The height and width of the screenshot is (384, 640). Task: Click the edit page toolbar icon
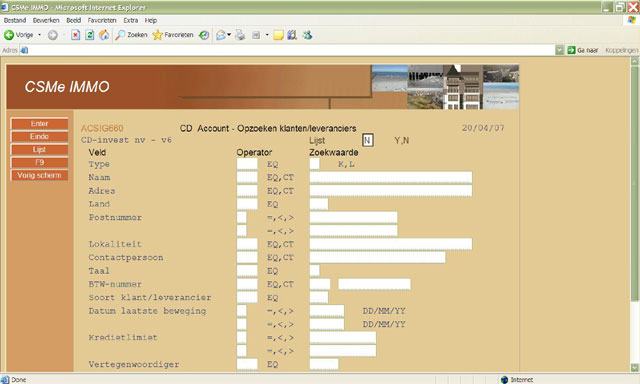pos(256,35)
